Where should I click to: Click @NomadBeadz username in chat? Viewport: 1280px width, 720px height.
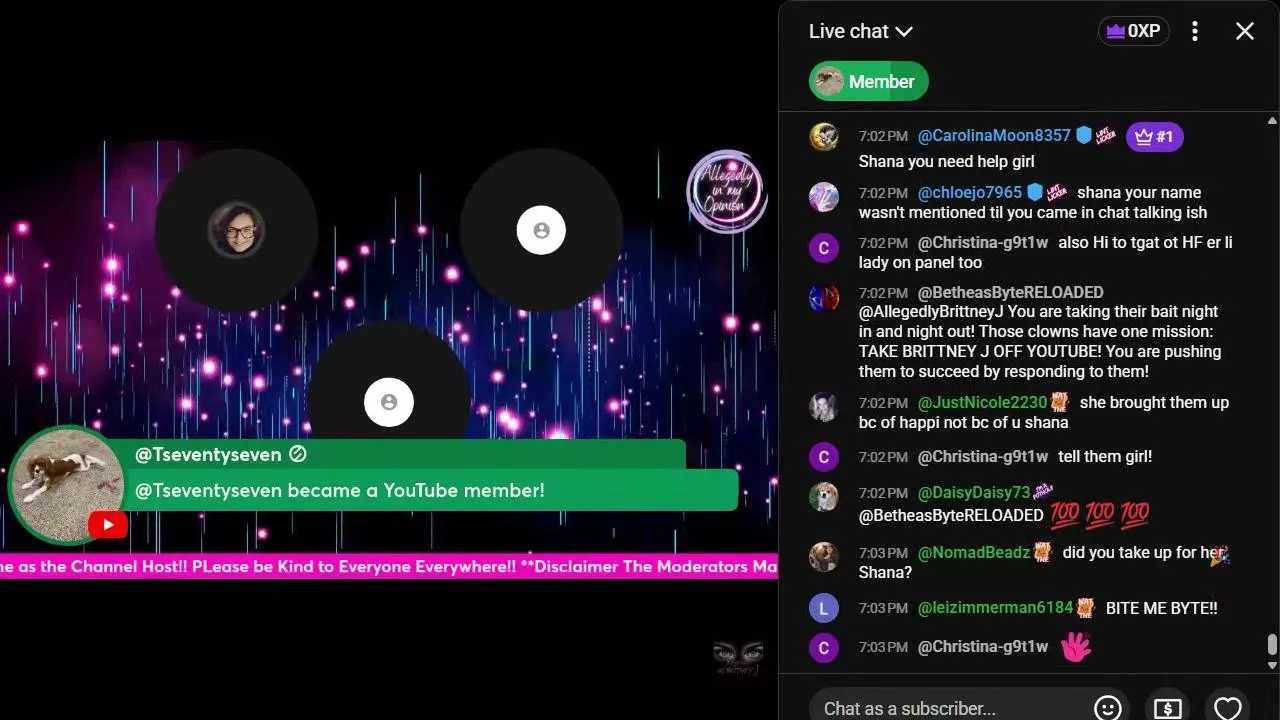973,552
